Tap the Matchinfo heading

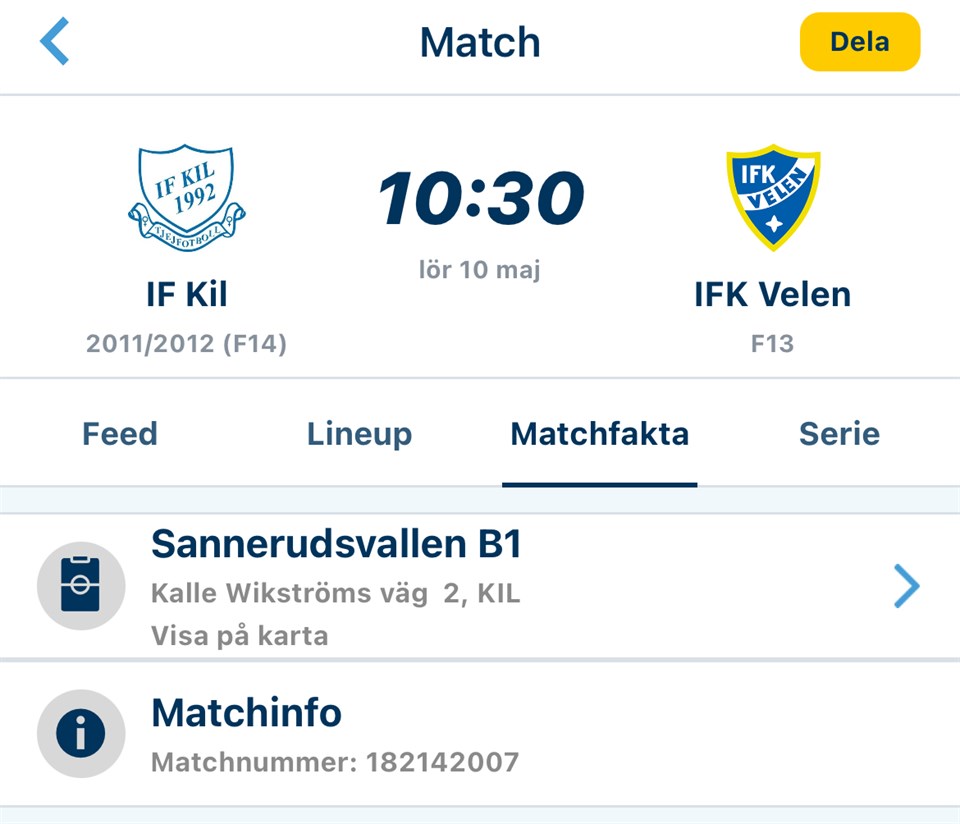tap(246, 713)
